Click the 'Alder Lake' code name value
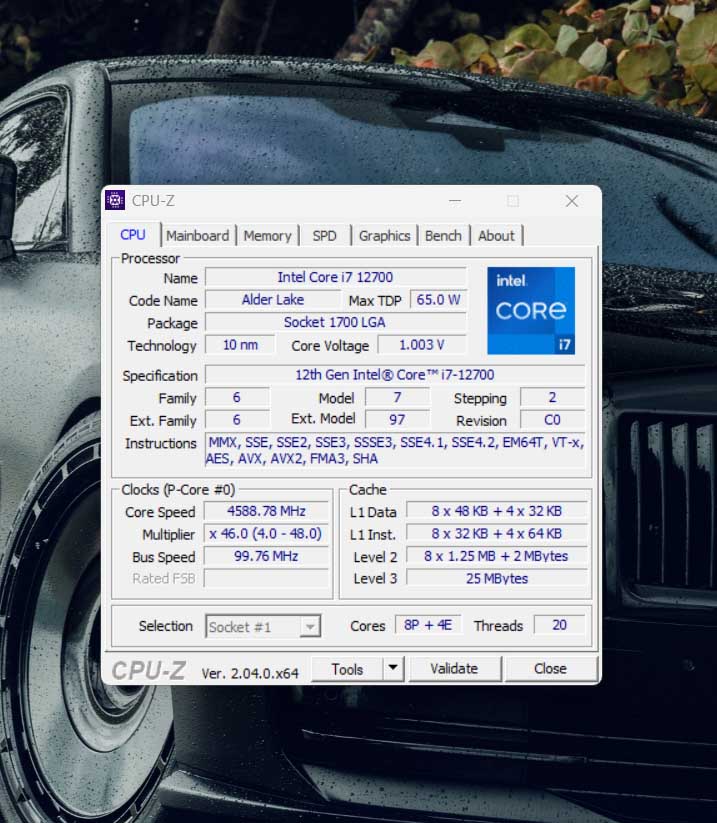Screen dimensions: 717x823 tap(273, 300)
